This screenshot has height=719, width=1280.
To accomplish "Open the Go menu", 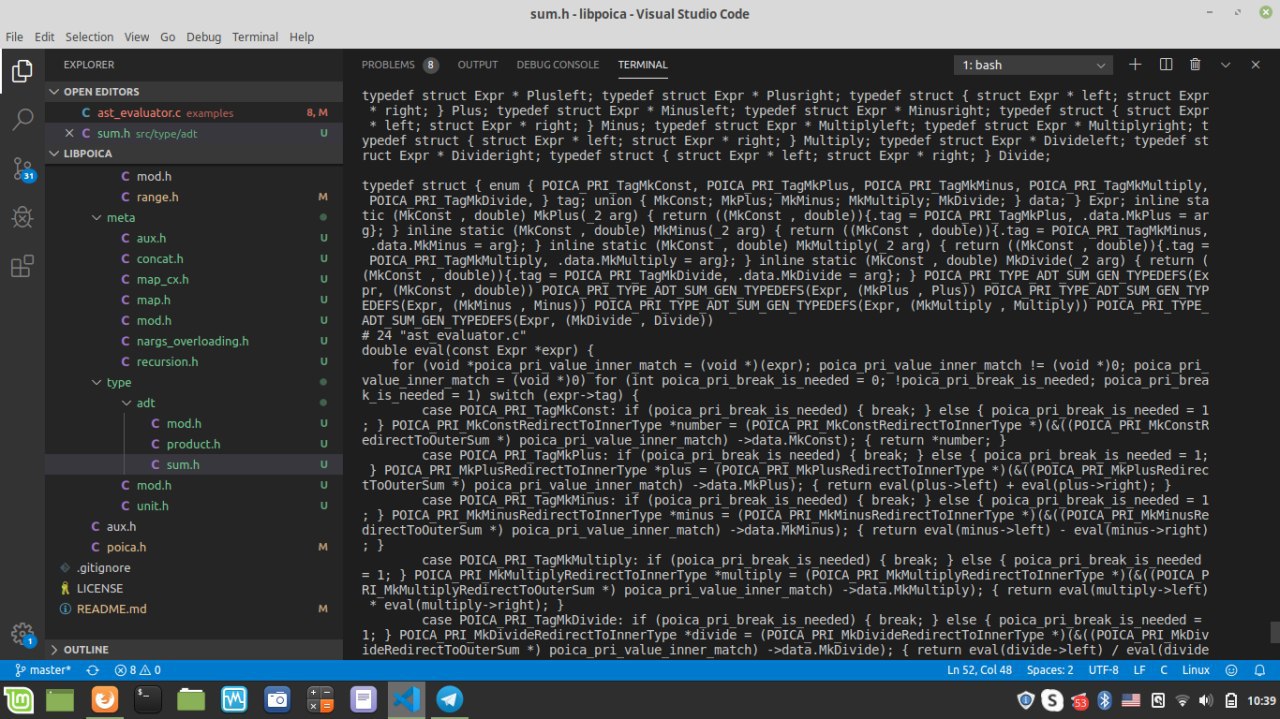I will [x=168, y=37].
